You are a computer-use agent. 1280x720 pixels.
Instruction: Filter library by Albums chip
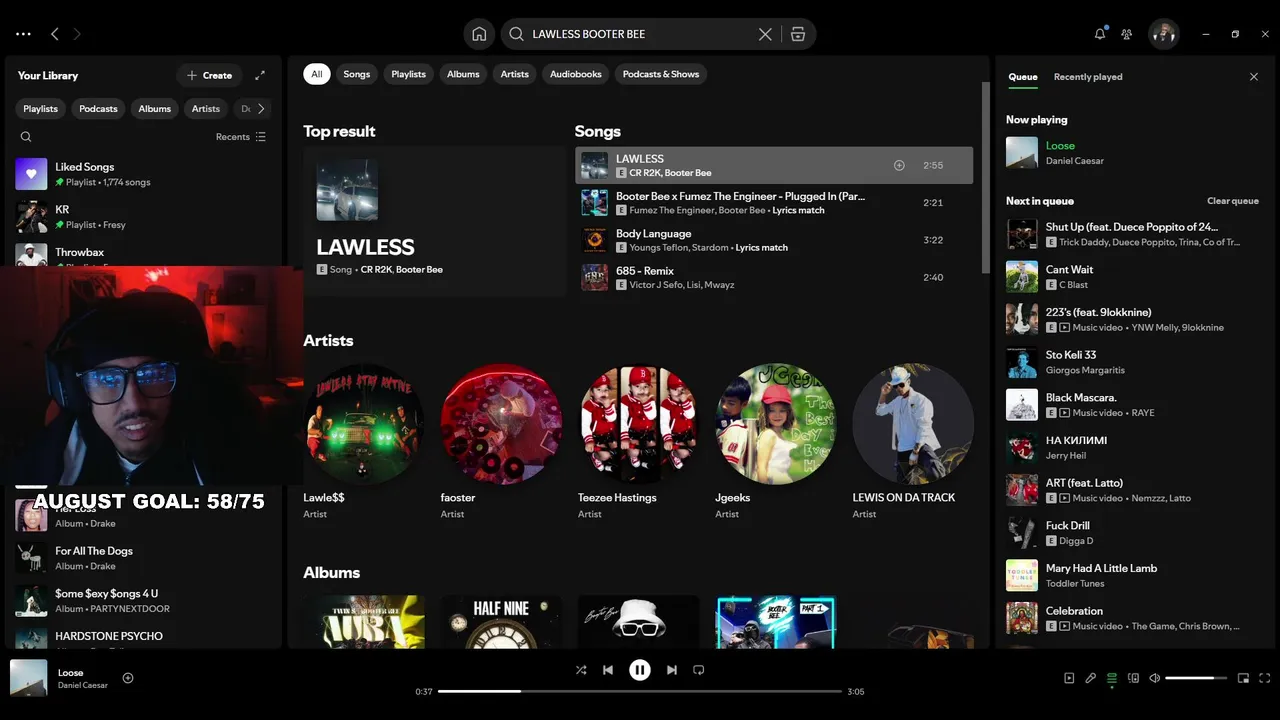coord(155,109)
